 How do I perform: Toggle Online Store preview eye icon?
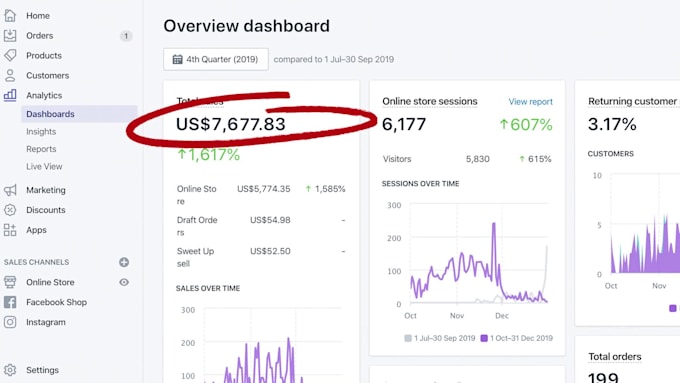[x=124, y=282]
